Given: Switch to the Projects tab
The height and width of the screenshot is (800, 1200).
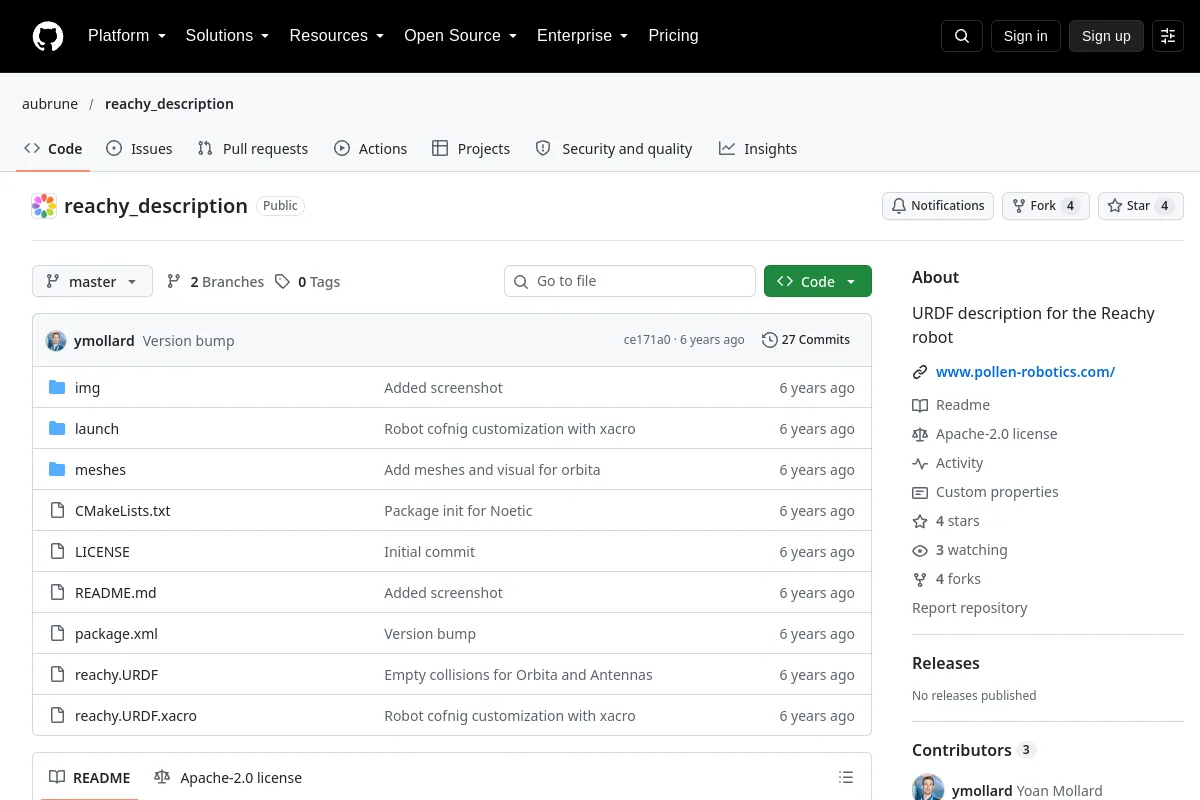Looking at the screenshot, I should 471,149.
